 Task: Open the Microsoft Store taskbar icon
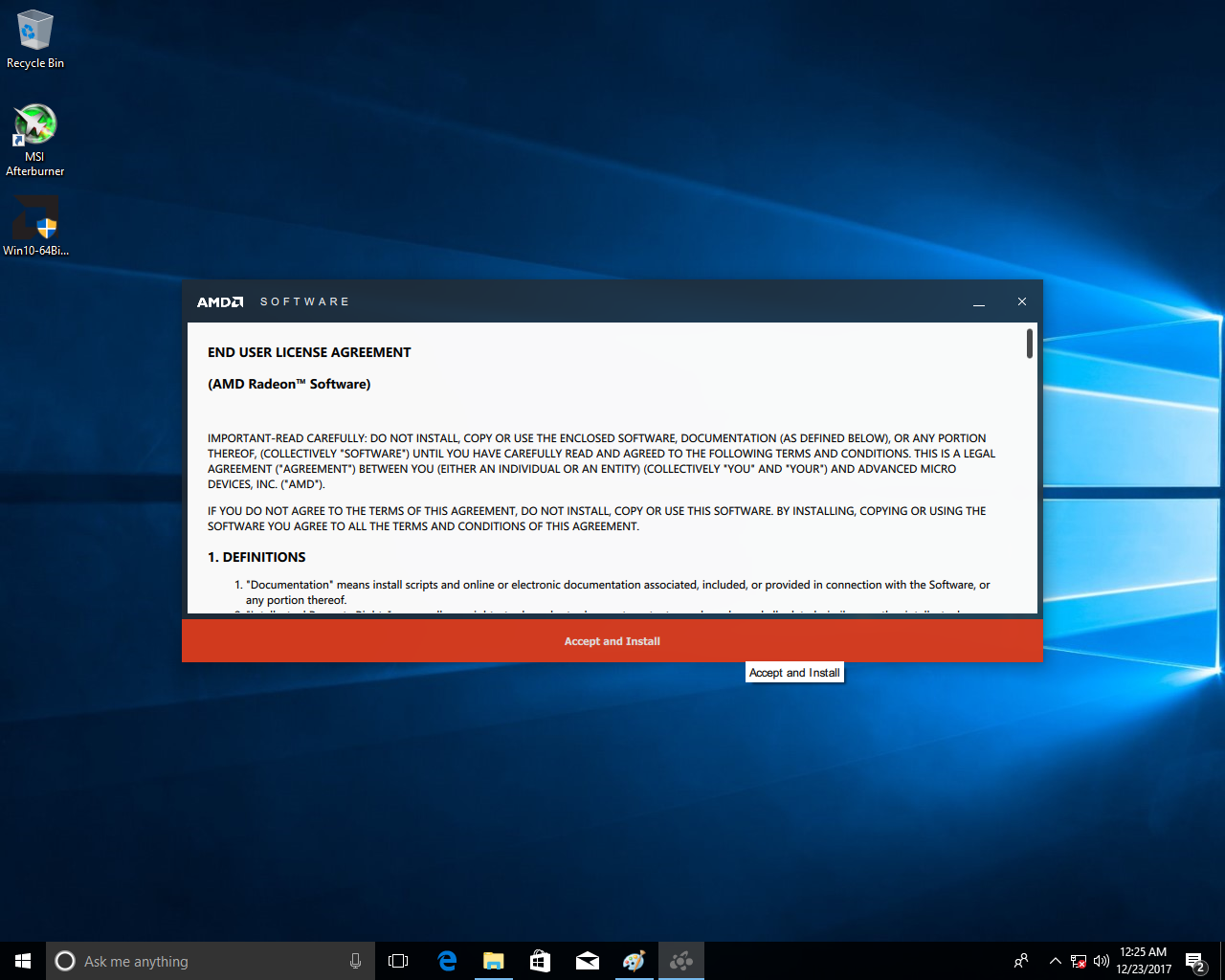pyautogui.click(x=540, y=961)
